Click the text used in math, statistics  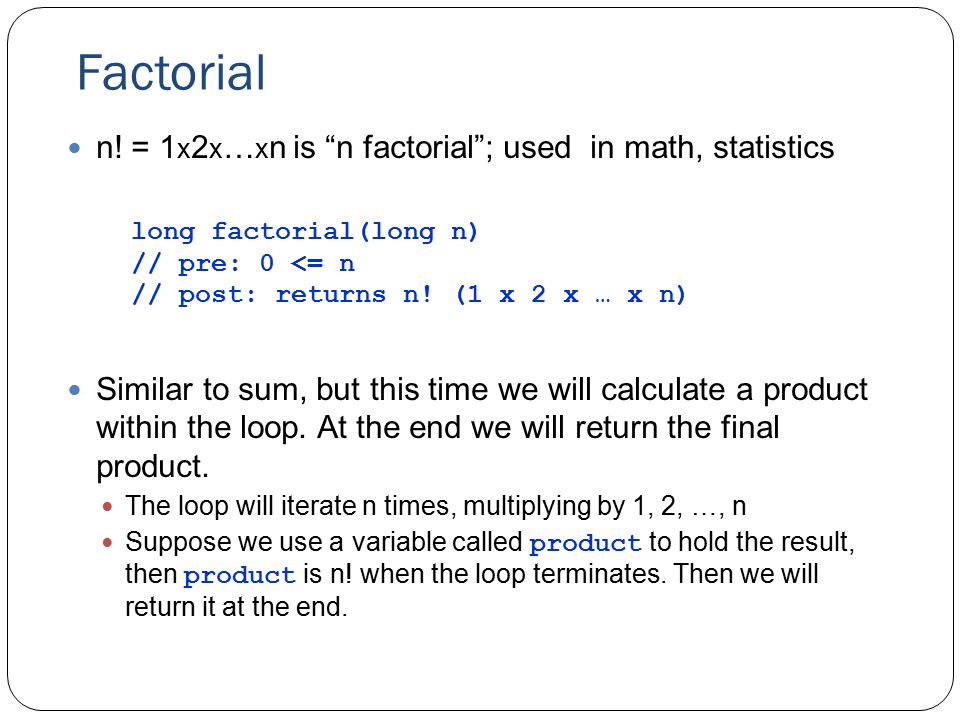pos(669,148)
